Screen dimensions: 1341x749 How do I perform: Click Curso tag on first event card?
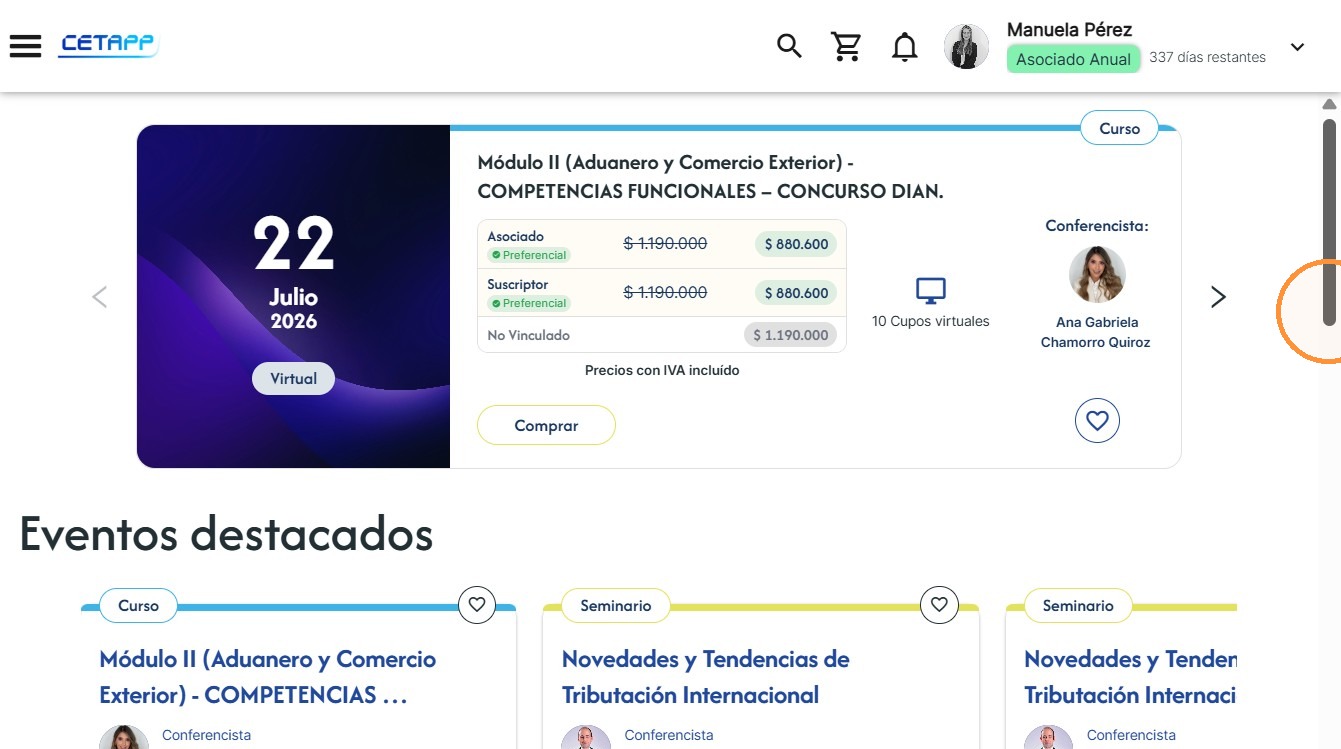(138, 605)
